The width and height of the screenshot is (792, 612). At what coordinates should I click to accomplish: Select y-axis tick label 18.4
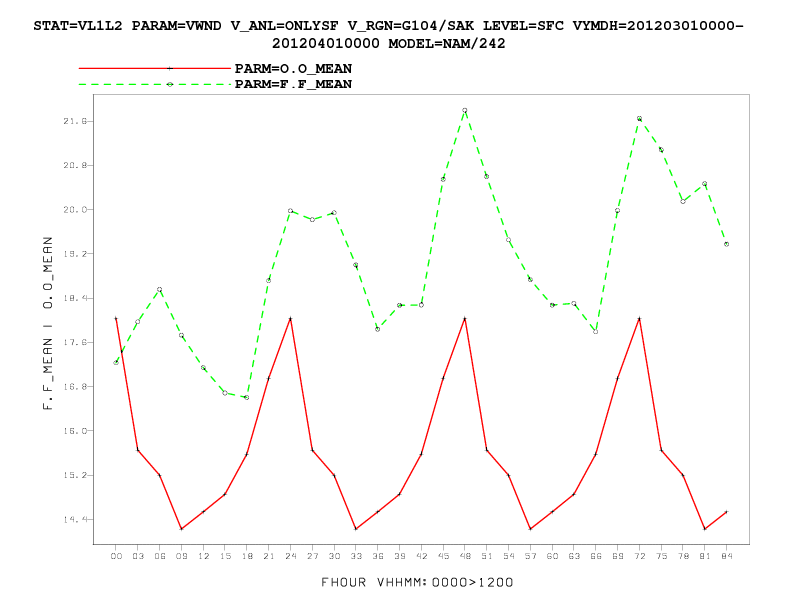tap(74, 298)
